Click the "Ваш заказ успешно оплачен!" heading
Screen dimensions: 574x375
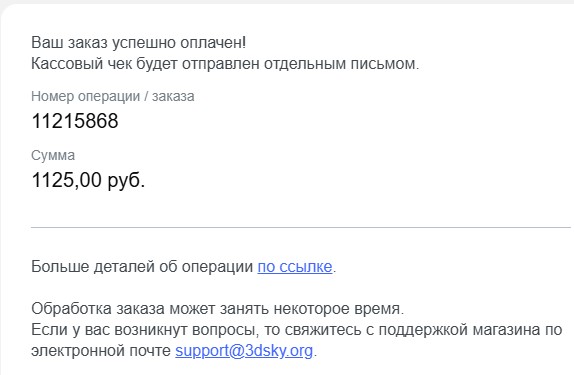(x=138, y=42)
